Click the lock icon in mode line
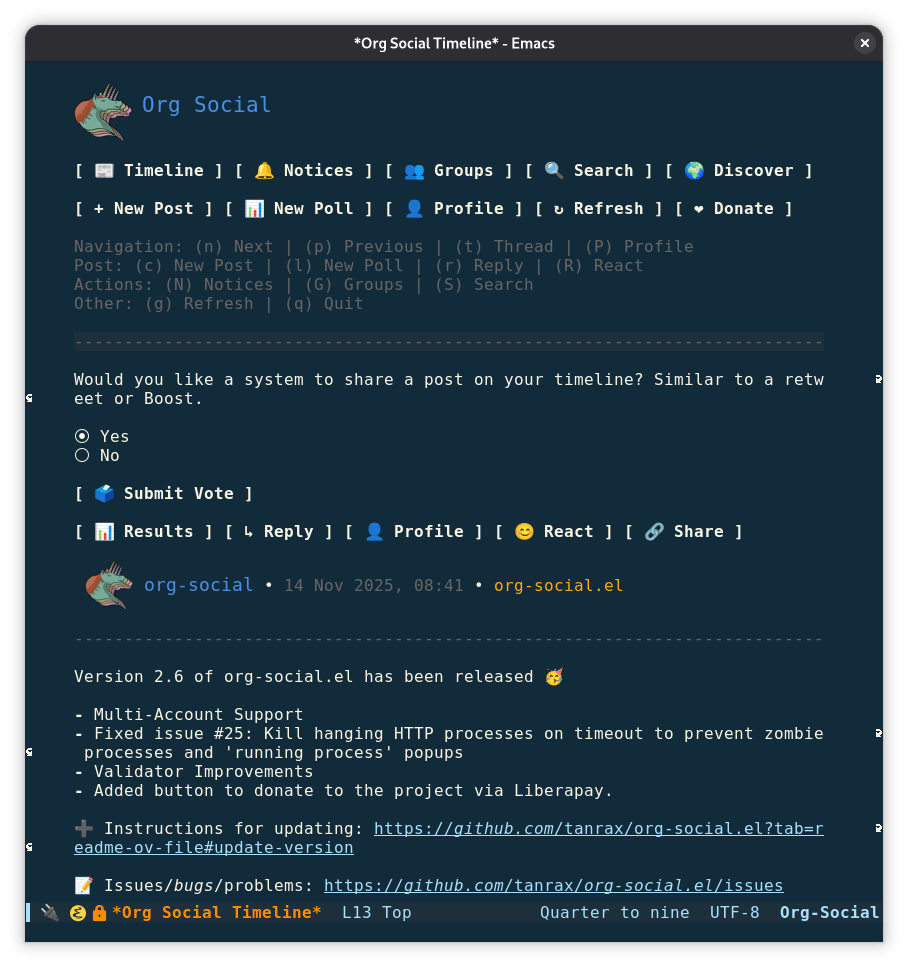This screenshot has height=967, width=908. (99, 913)
